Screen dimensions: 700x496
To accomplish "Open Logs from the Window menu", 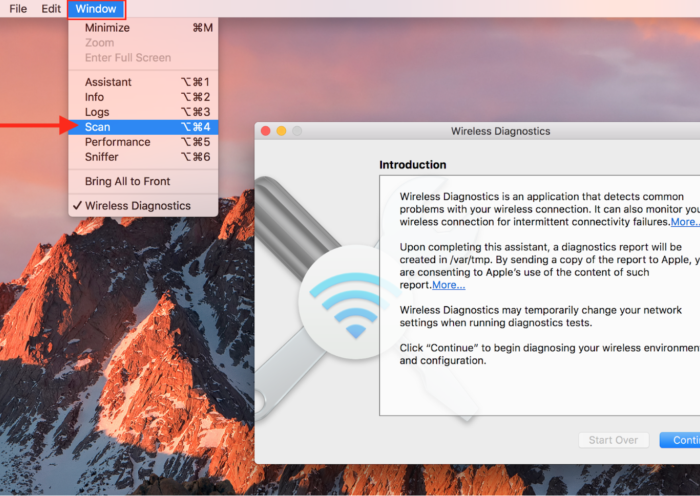I will click(x=143, y=112).
